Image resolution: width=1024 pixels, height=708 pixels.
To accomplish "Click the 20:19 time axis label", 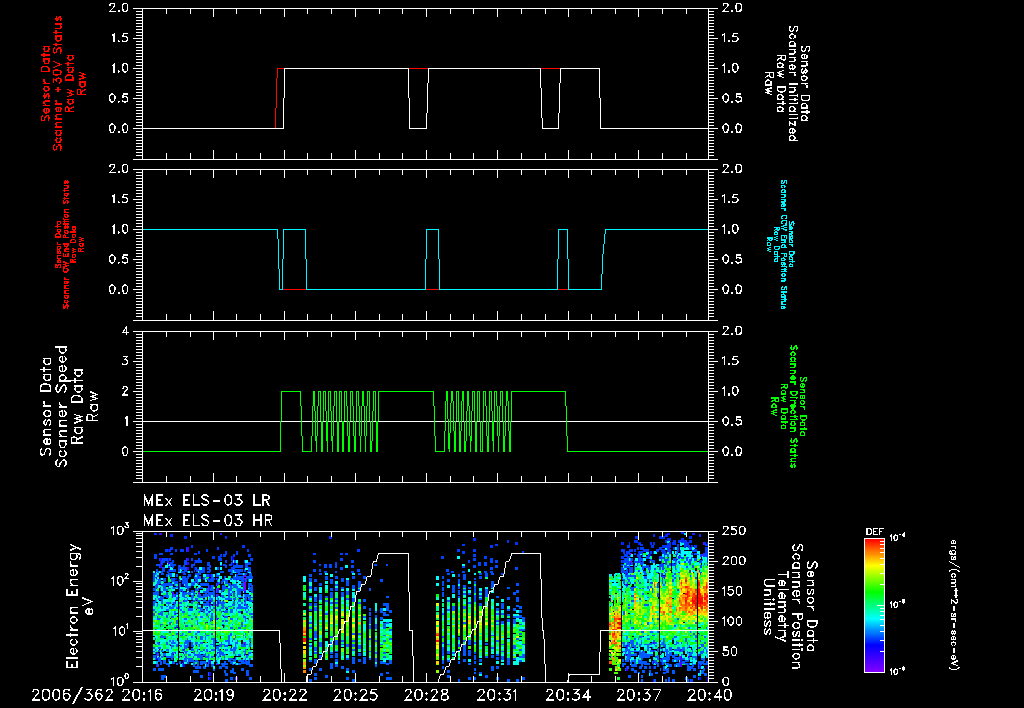I will [x=214, y=696].
